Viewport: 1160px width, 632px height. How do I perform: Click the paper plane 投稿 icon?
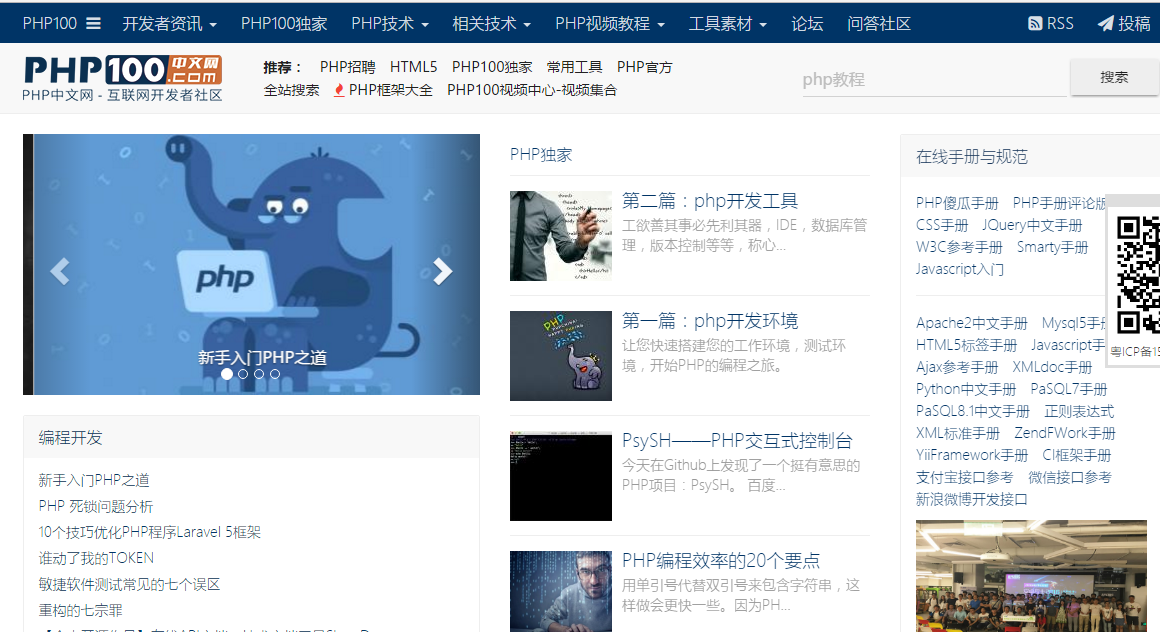[1105, 24]
